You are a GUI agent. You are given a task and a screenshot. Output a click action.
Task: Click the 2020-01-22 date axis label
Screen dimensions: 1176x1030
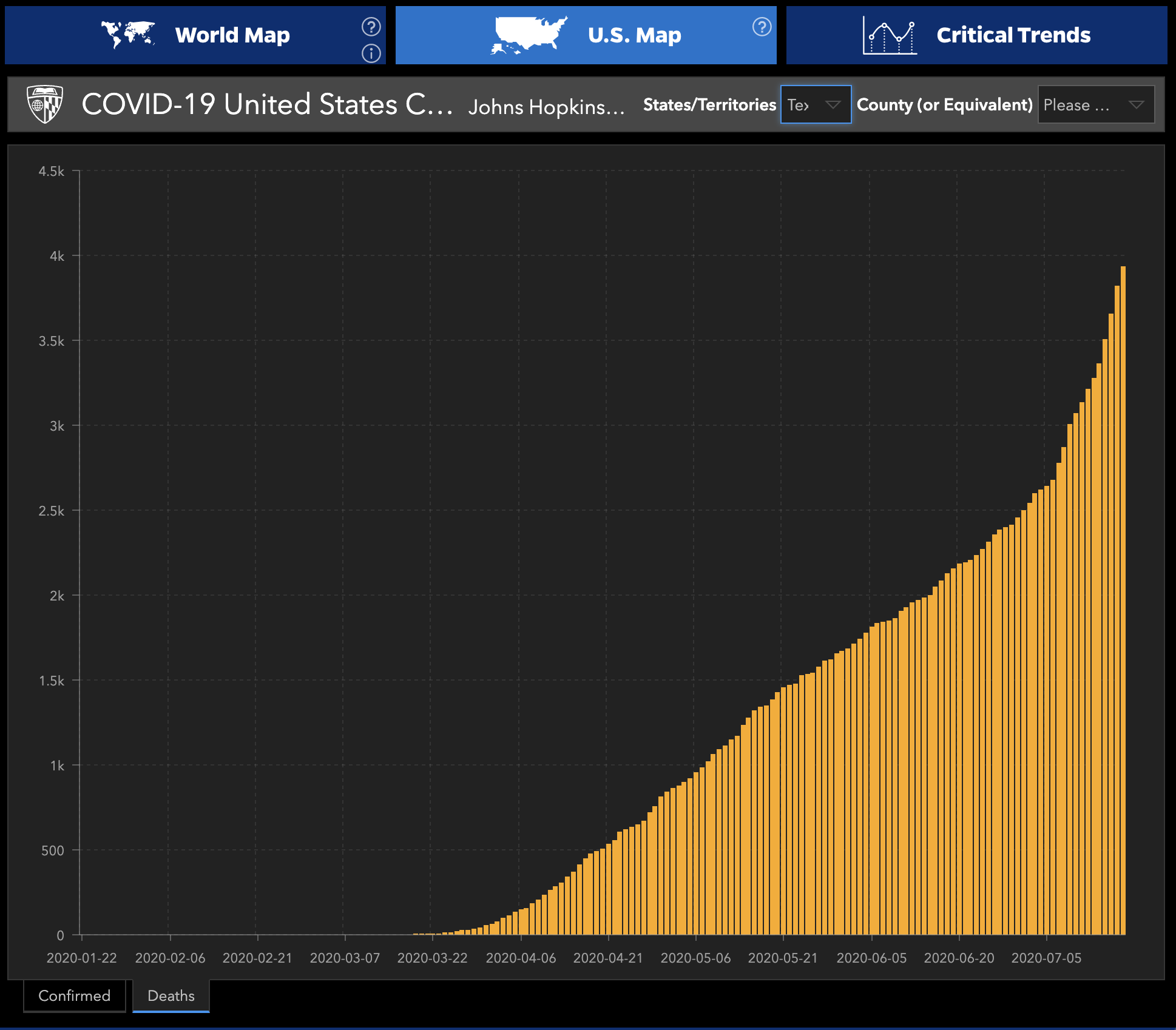81,958
